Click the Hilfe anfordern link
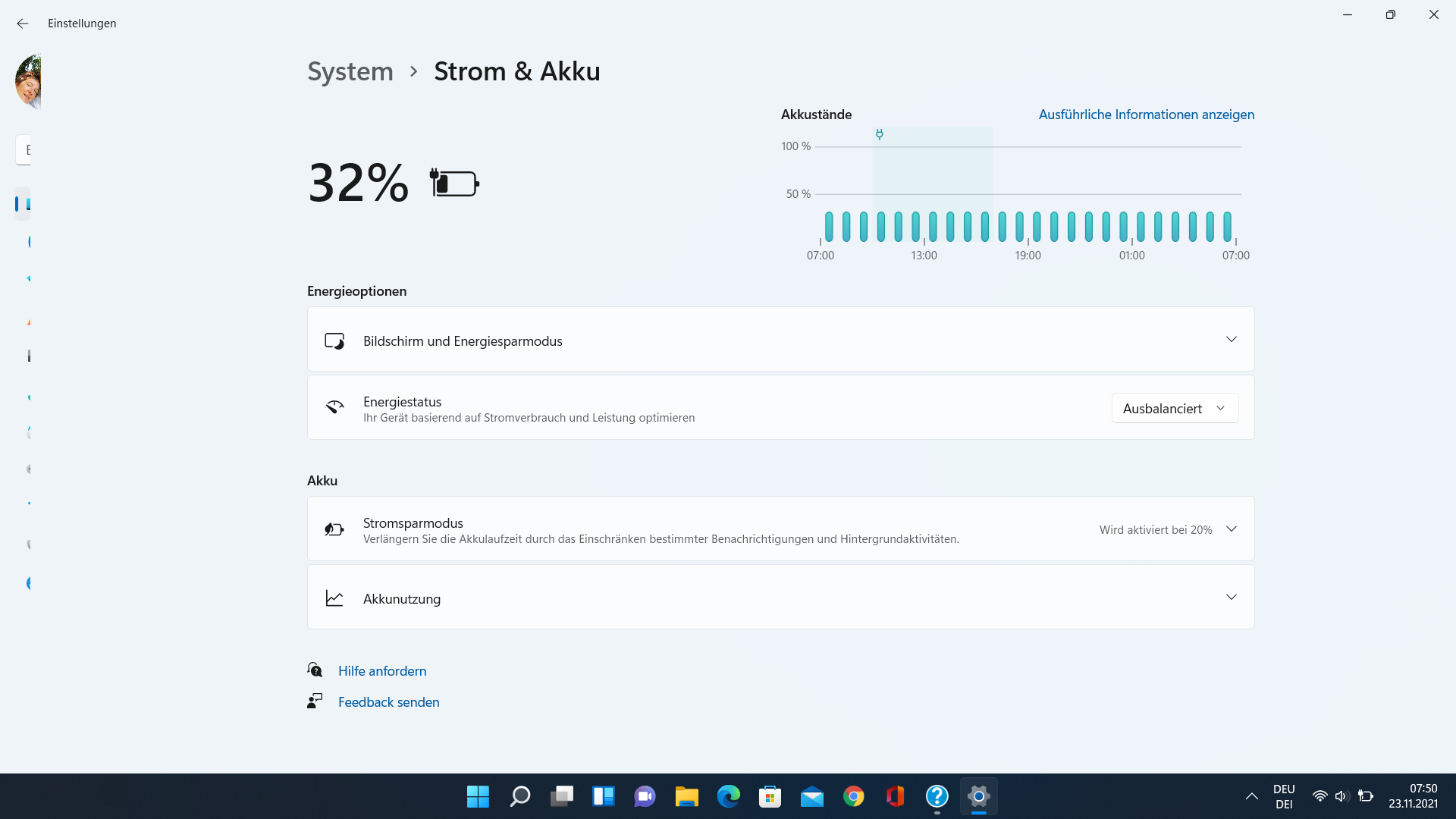The width and height of the screenshot is (1456, 819). point(381,671)
